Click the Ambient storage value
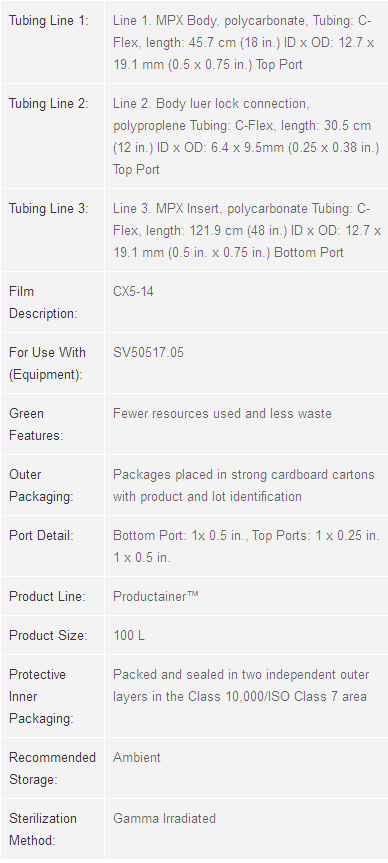Screen dimensions: 388x863 pyautogui.click(x=136, y=757)
